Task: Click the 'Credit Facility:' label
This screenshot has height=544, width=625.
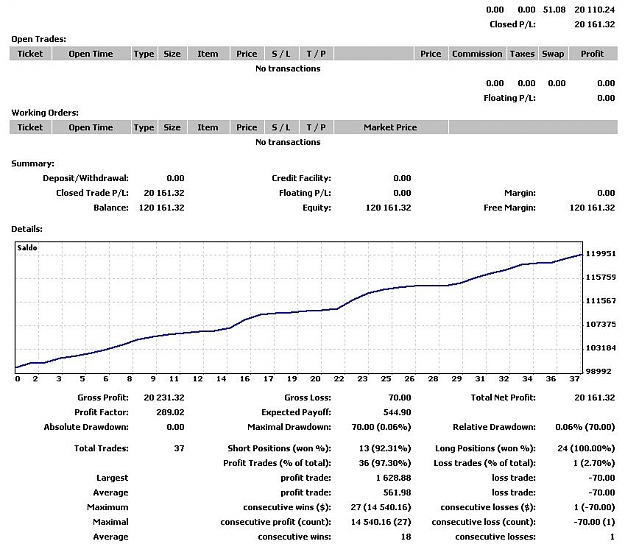Action: (x=301, y=178)
